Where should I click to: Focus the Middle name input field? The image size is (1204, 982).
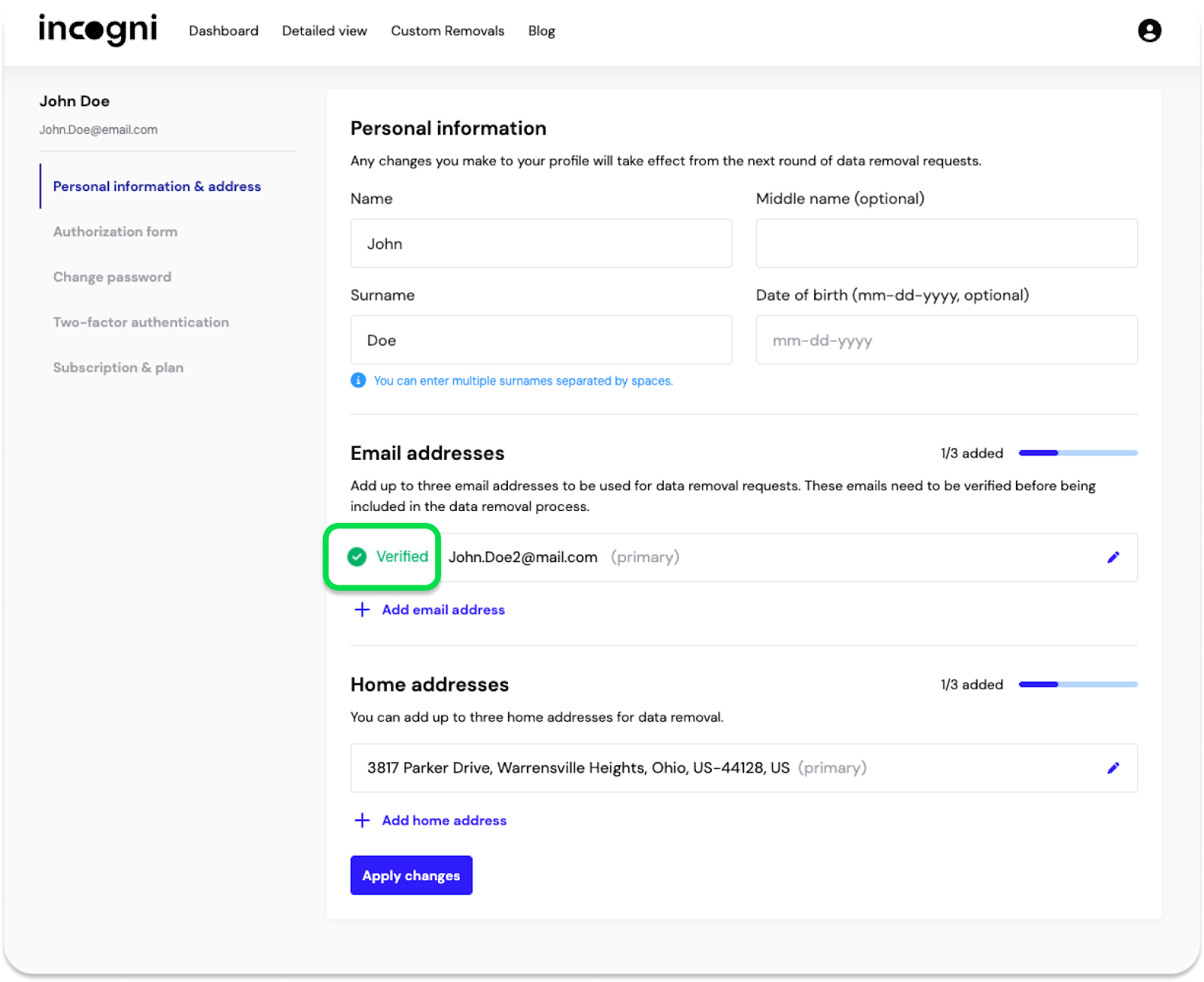point(946,244)
